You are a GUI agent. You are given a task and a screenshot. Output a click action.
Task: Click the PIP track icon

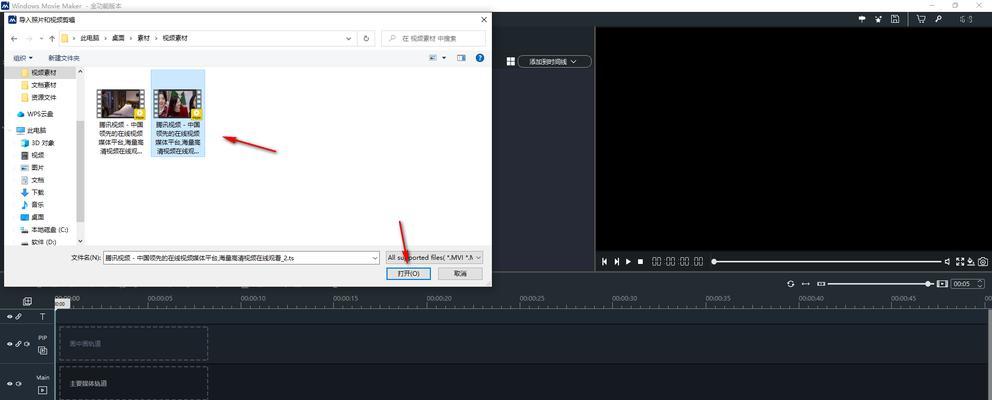(42, 350)
